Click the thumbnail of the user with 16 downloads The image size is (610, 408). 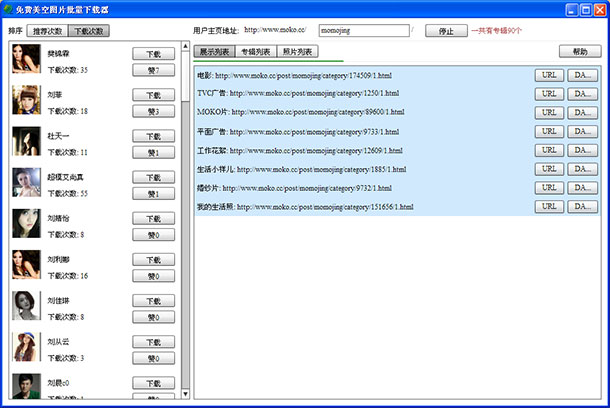26,265
